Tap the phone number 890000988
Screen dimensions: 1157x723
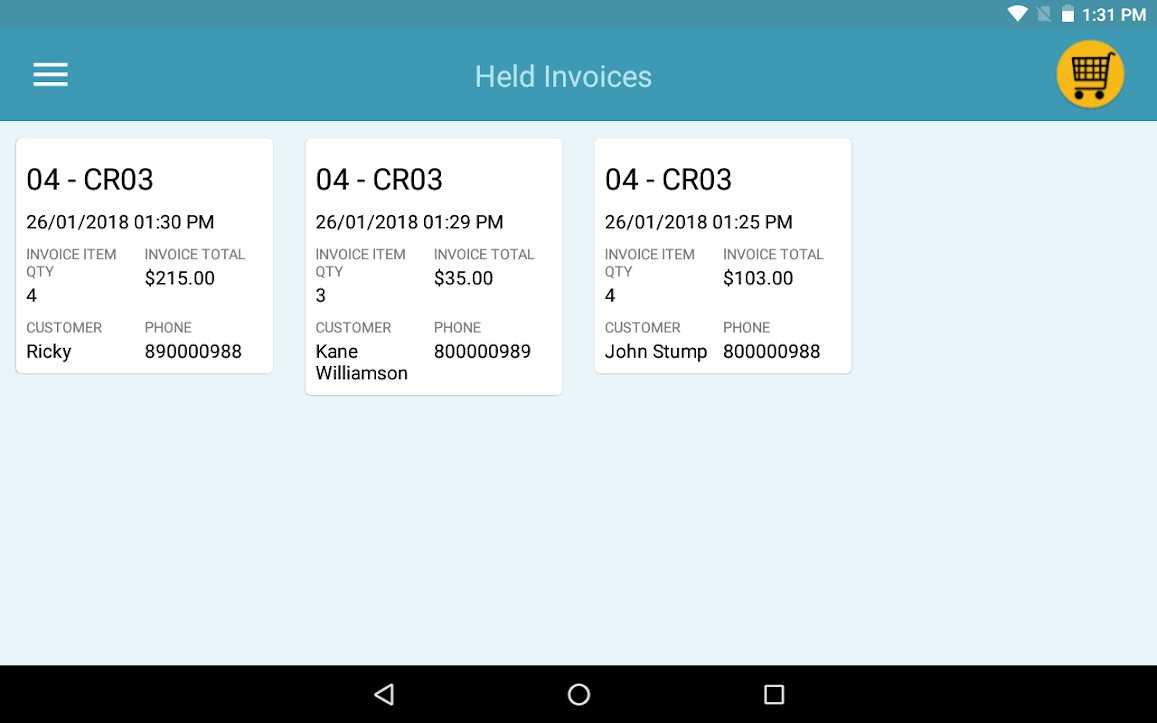tap(193, 351)
